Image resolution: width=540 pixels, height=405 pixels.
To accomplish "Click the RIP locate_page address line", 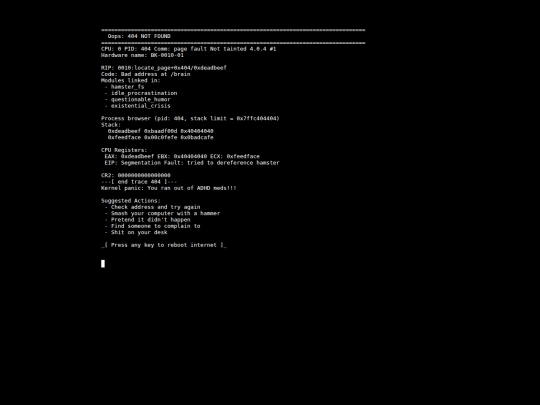I will click(164, 68).
